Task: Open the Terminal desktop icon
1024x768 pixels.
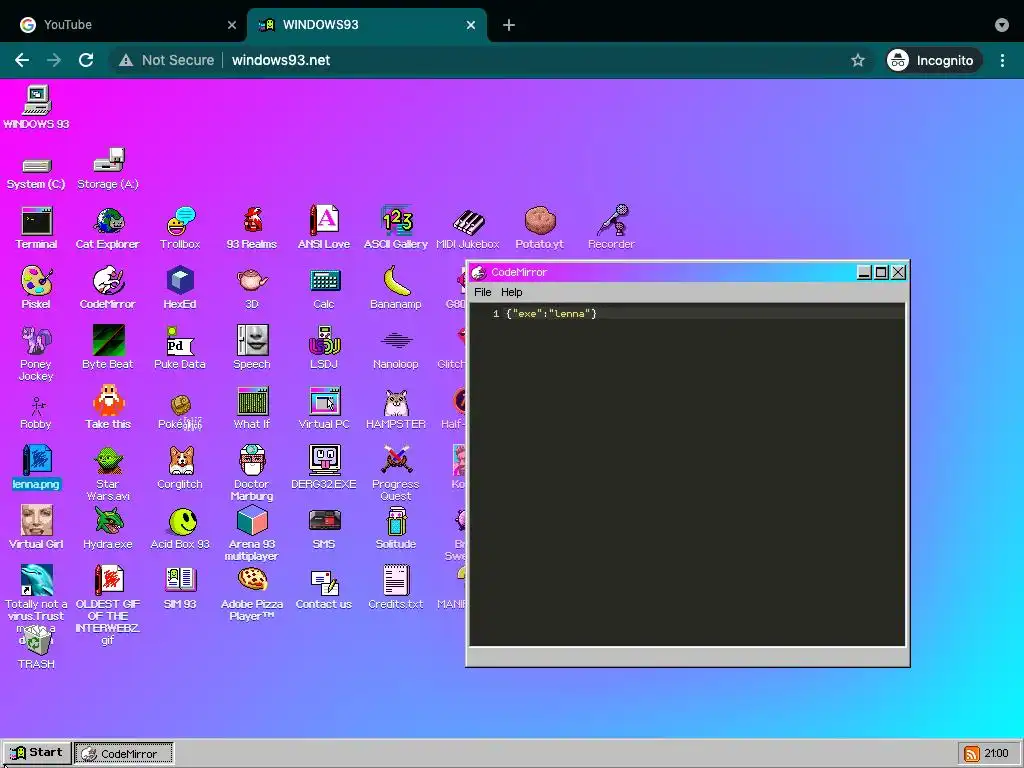Action: pyautogui.click(x=37, y=227)
